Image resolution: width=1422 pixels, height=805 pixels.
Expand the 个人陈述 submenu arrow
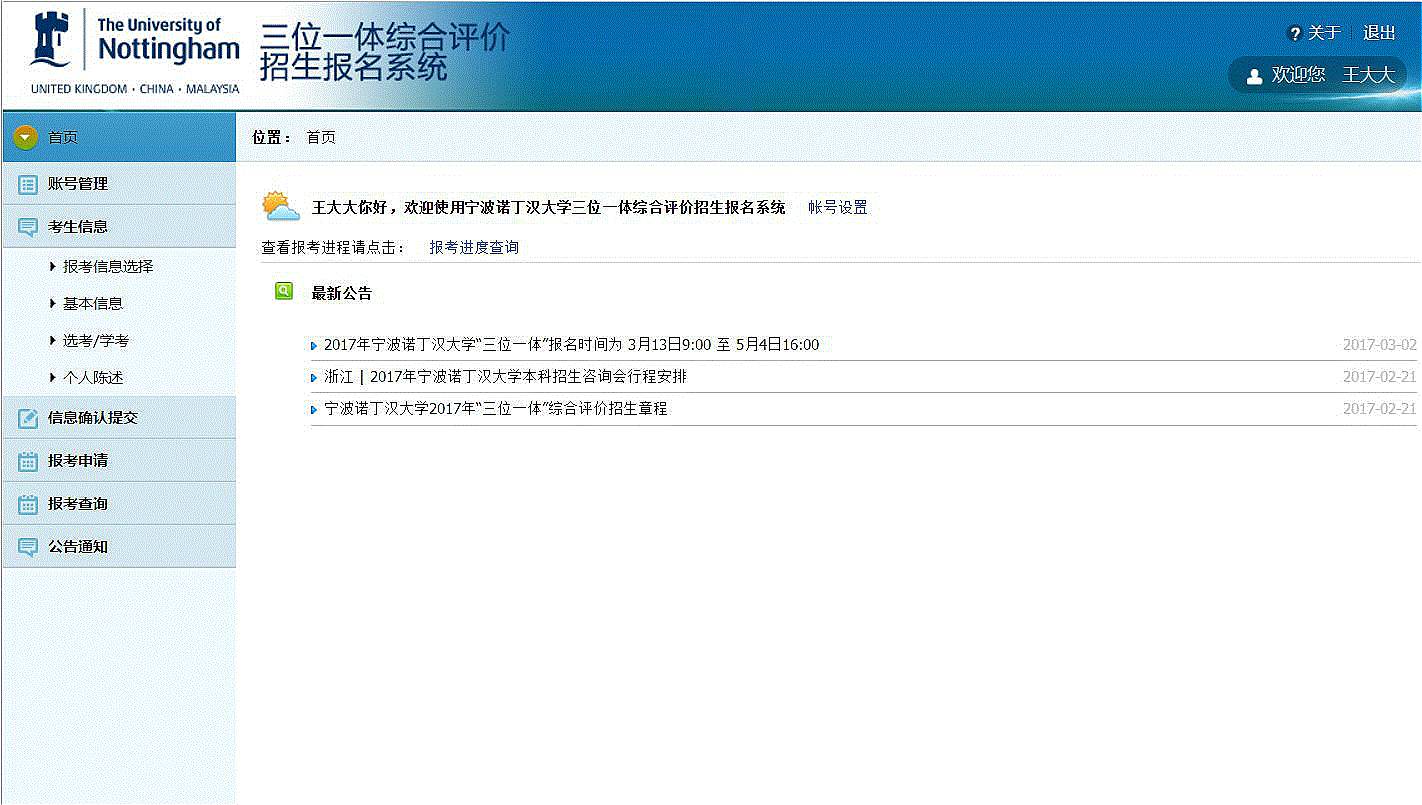click(52, 377)
